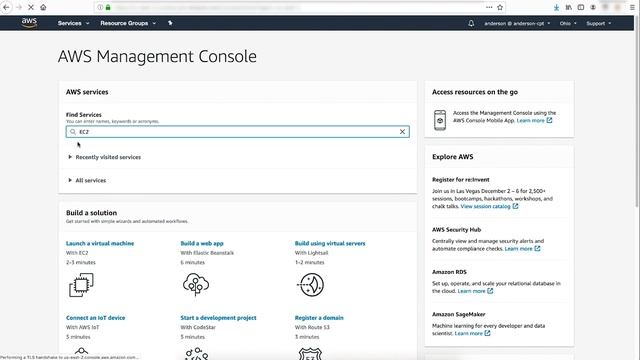Open Launch a virtual machine link
Viewport: 640px width, 360px height.
click(x=100, y=243)
